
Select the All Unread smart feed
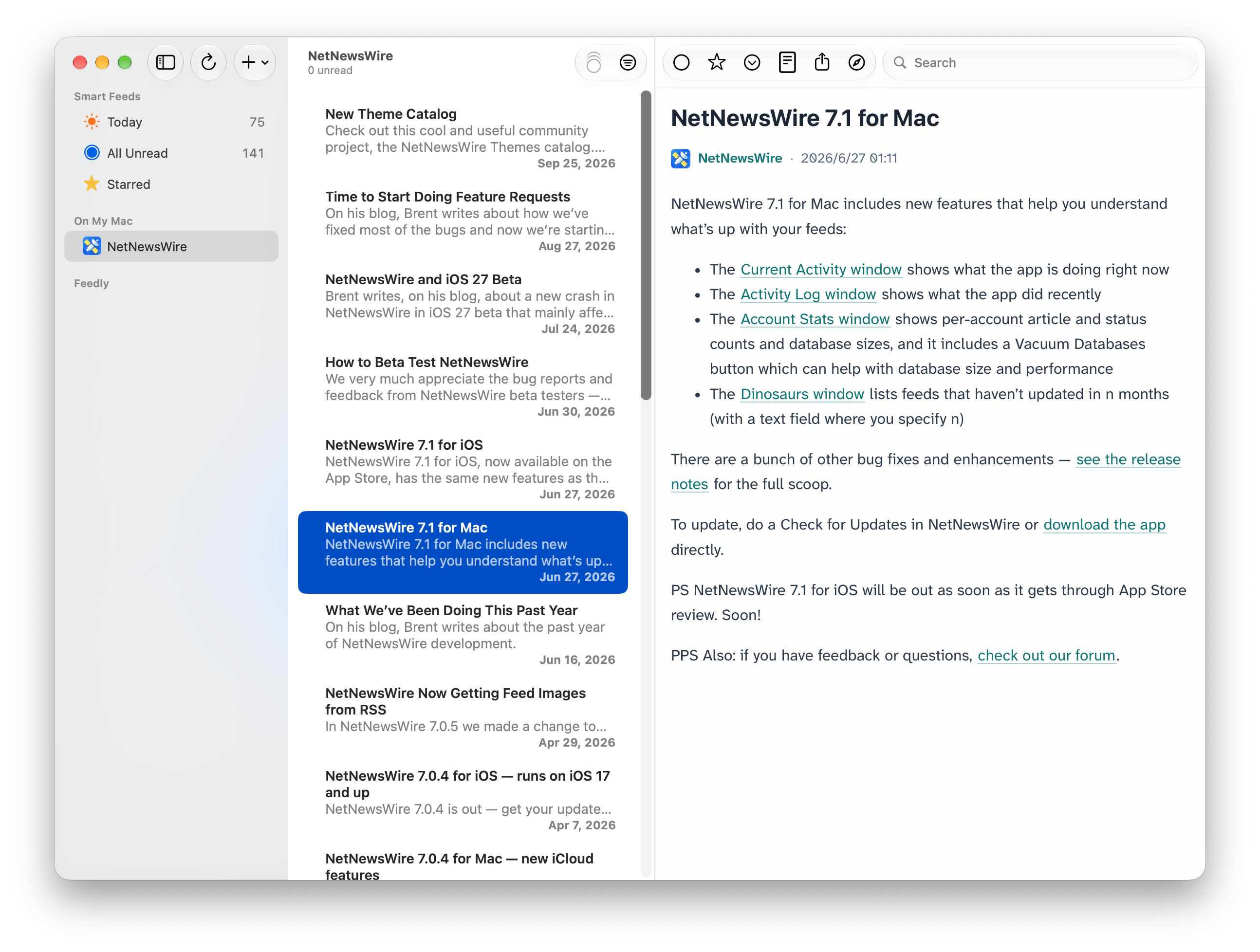tap(171, 153)
